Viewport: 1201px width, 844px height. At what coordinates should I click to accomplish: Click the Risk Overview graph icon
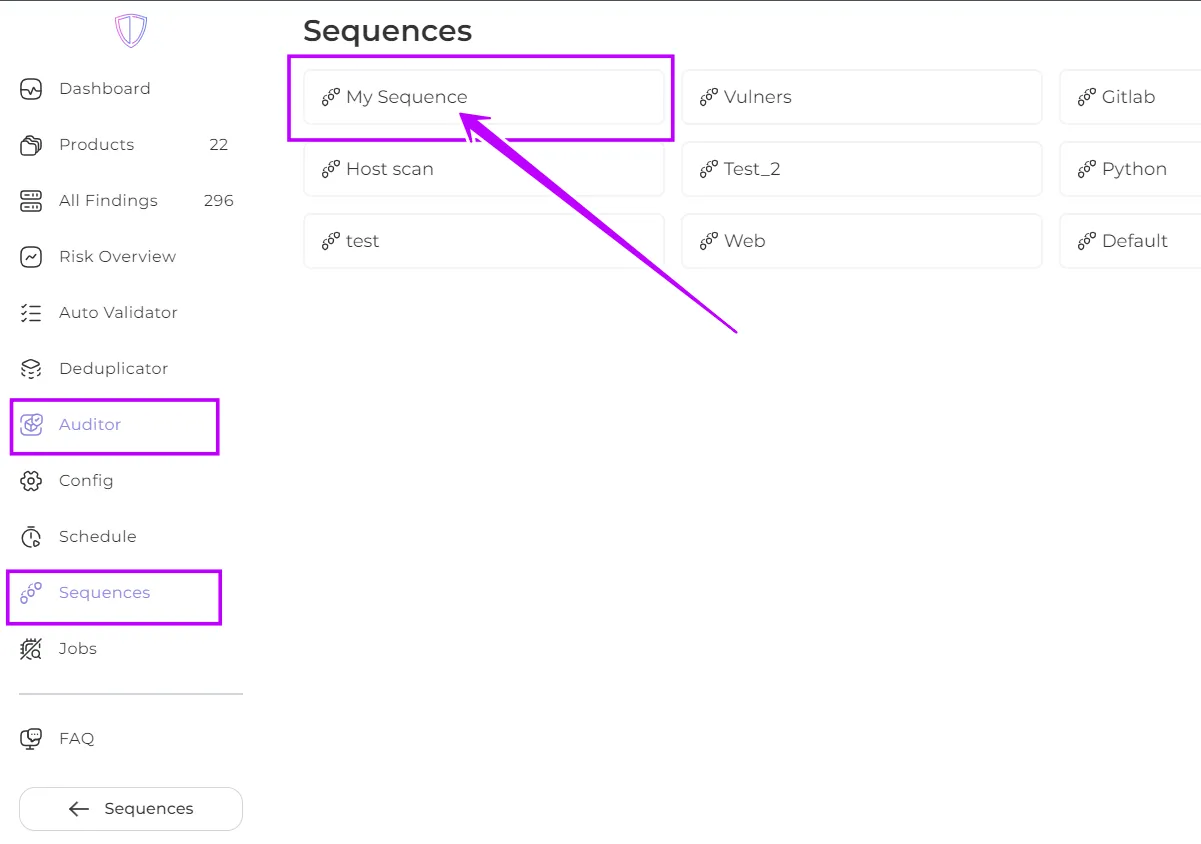coord(31,257)
